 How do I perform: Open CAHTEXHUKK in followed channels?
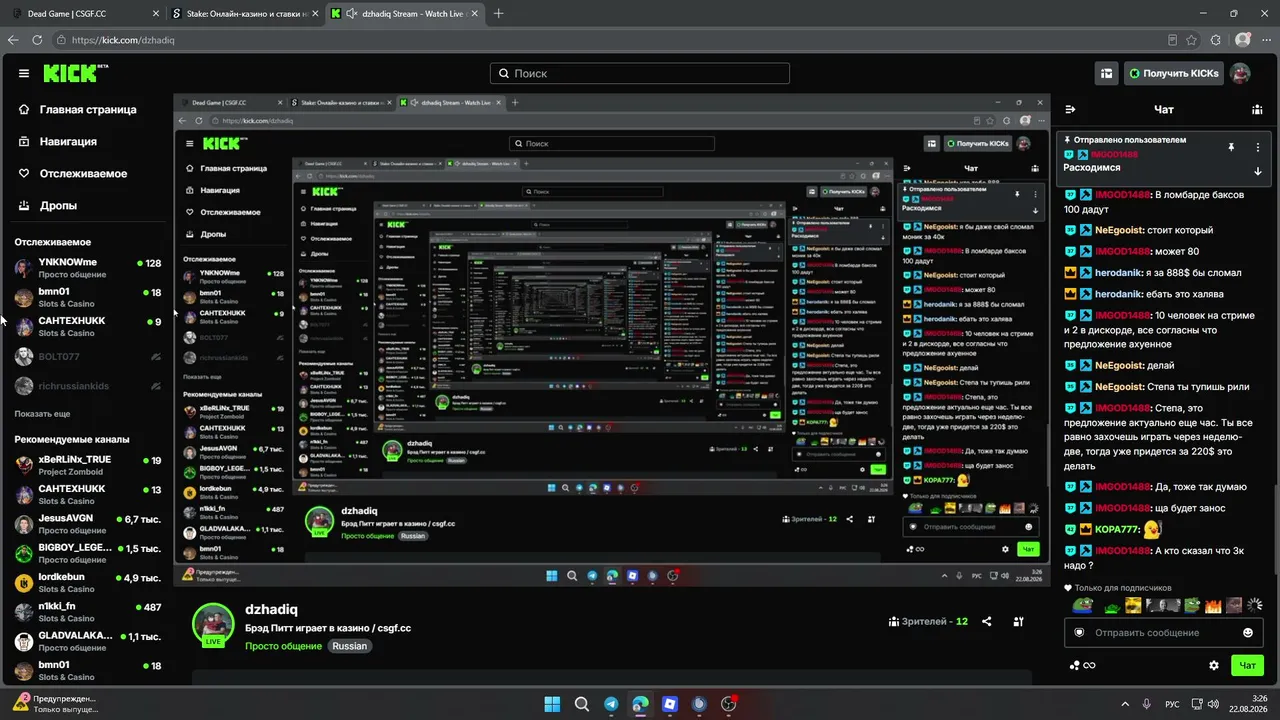[x=88, y=326]
